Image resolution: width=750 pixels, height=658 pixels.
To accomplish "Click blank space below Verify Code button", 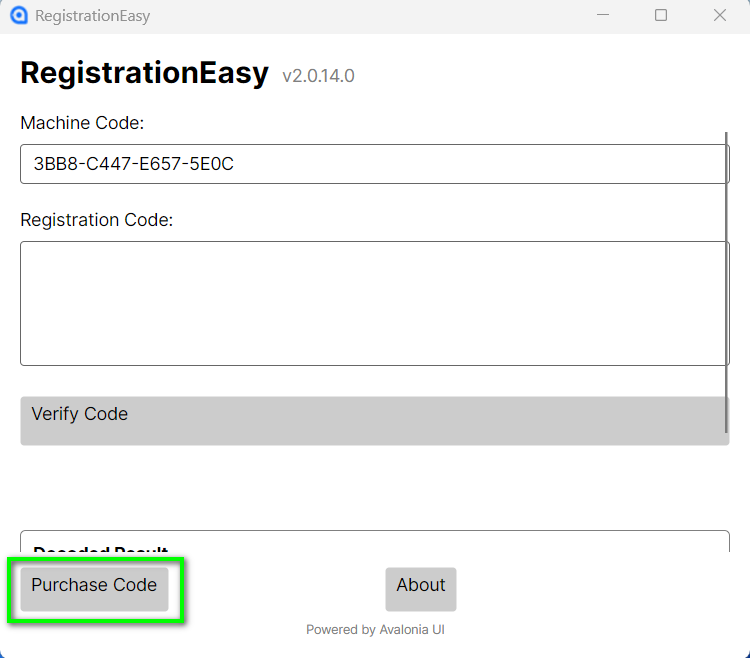I will coord(374,487).
